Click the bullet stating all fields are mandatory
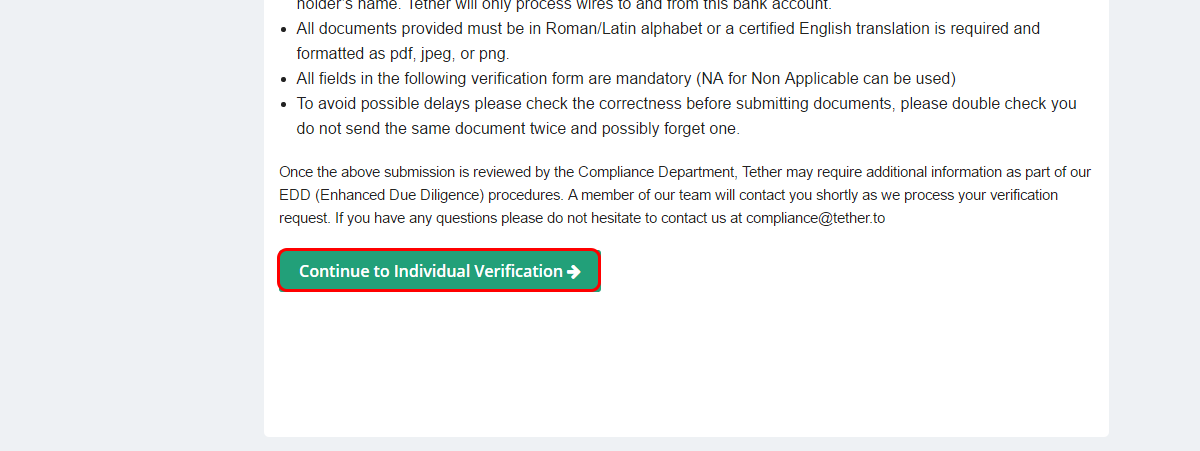The width and height of the screenshot is (1200, 451). pos(500,79)
